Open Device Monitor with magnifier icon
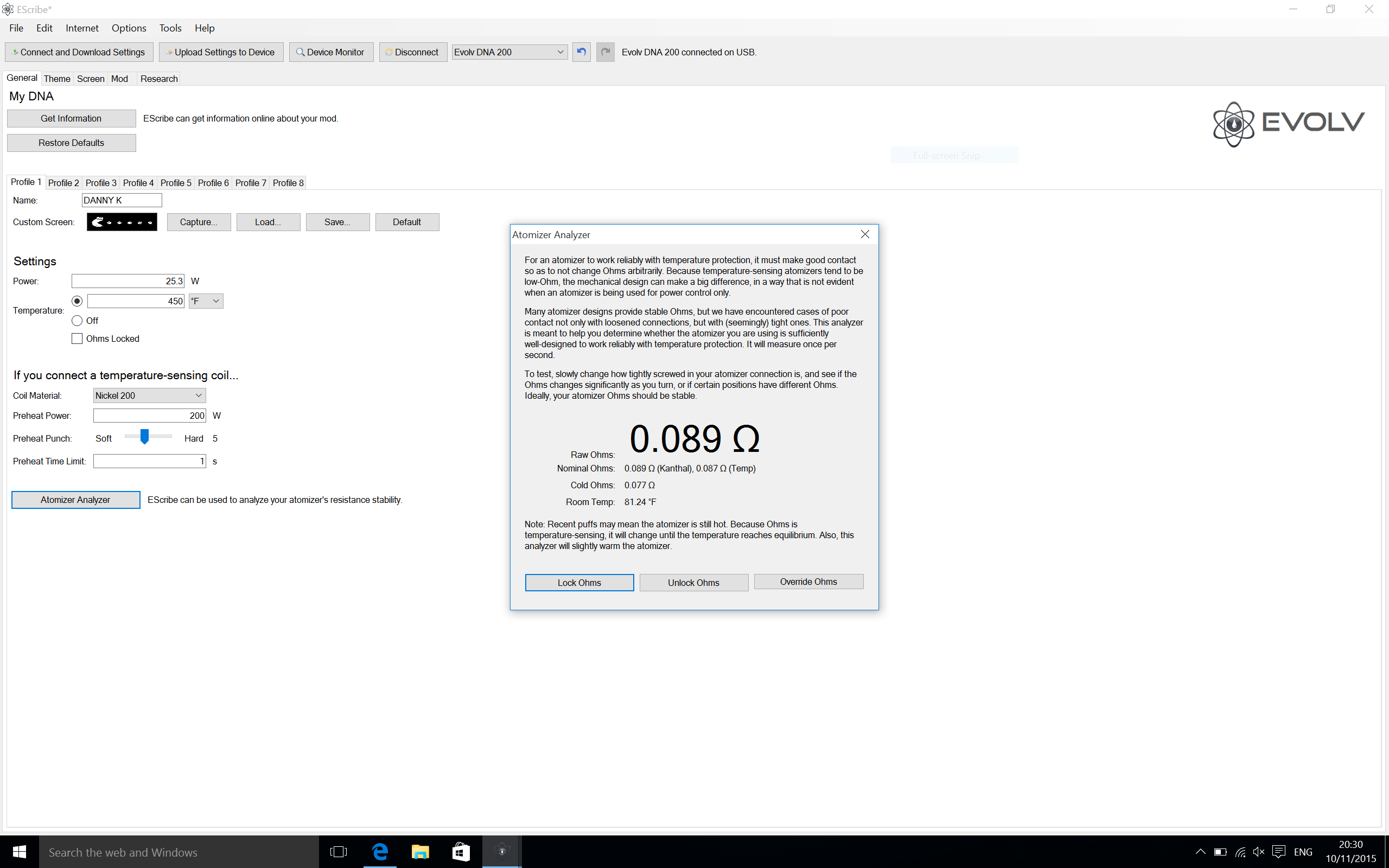 pyautogui.click(x=330, y=52)
